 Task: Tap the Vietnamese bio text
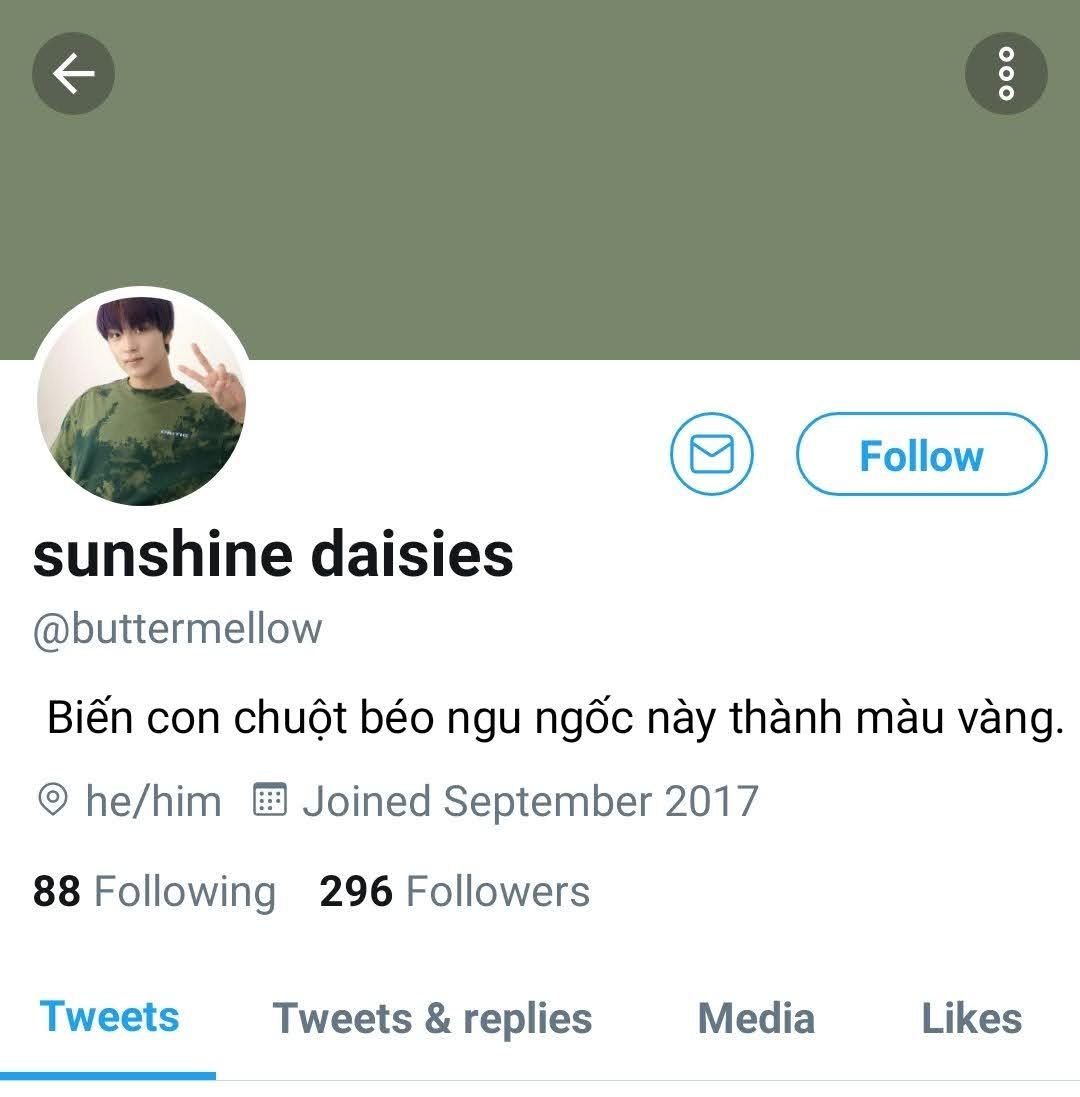(x=555, y=718)
